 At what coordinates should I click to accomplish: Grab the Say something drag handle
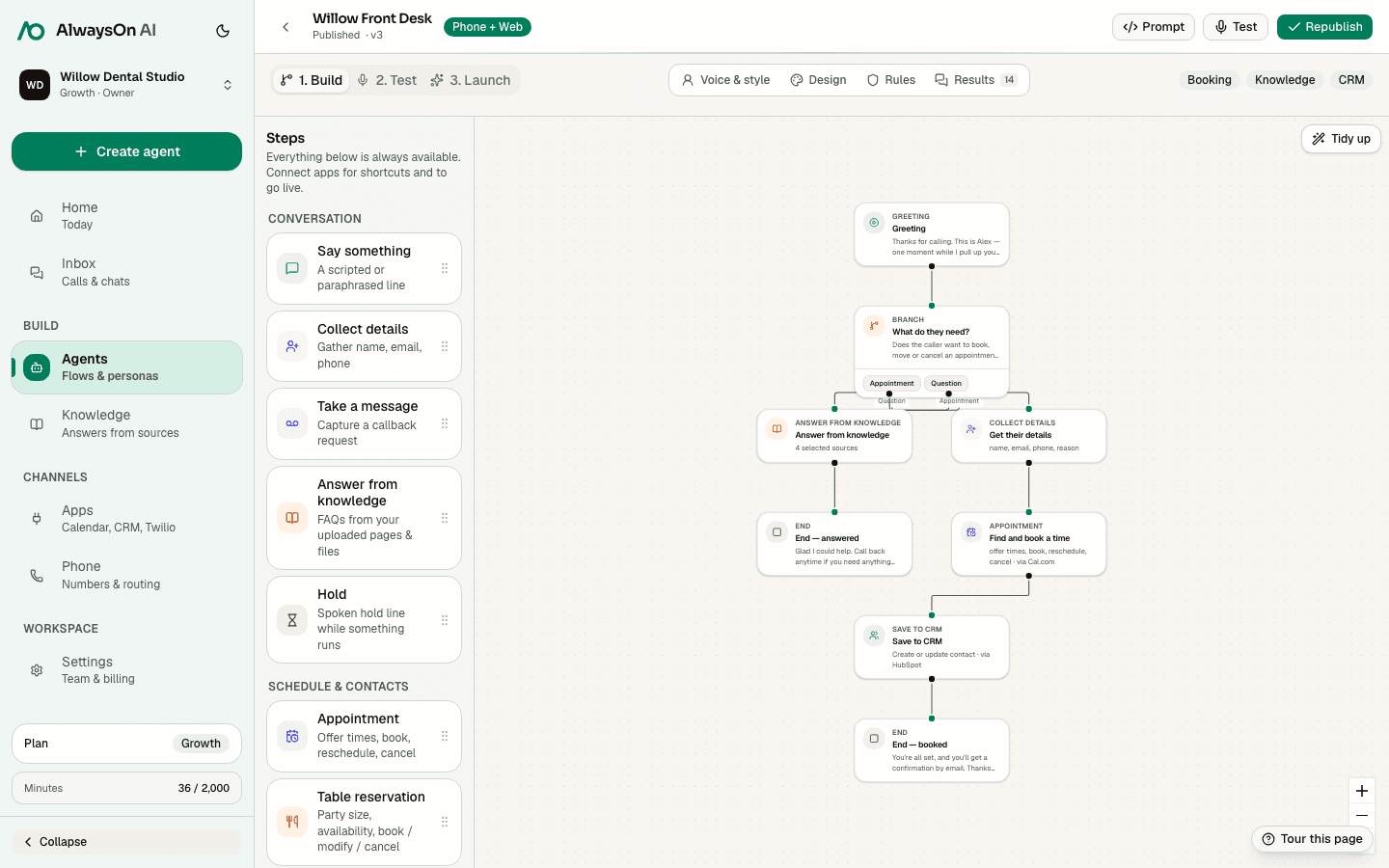pos(445,268)
